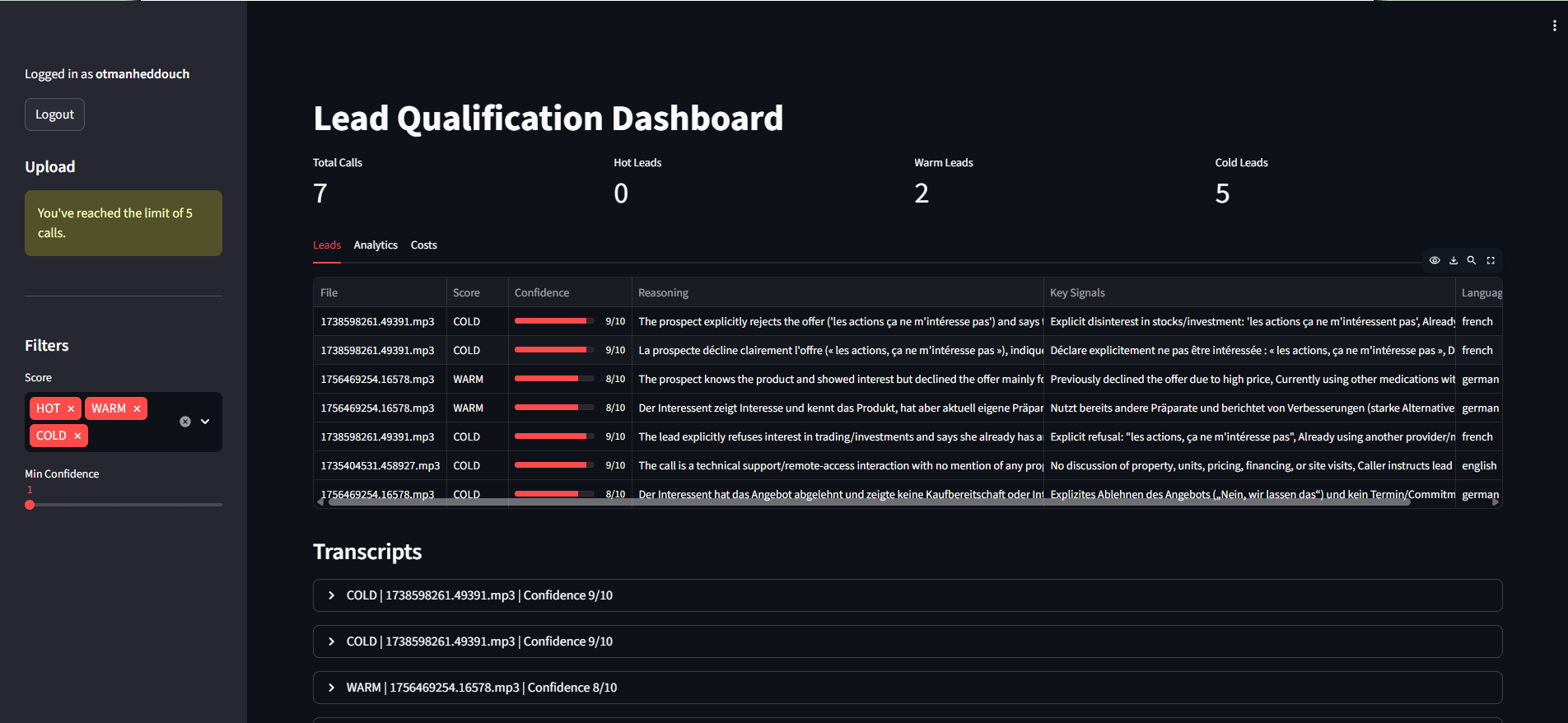1568x723 pixels.
Task: Open the Score filter dropdown arrow
Action: click(205, 422)
